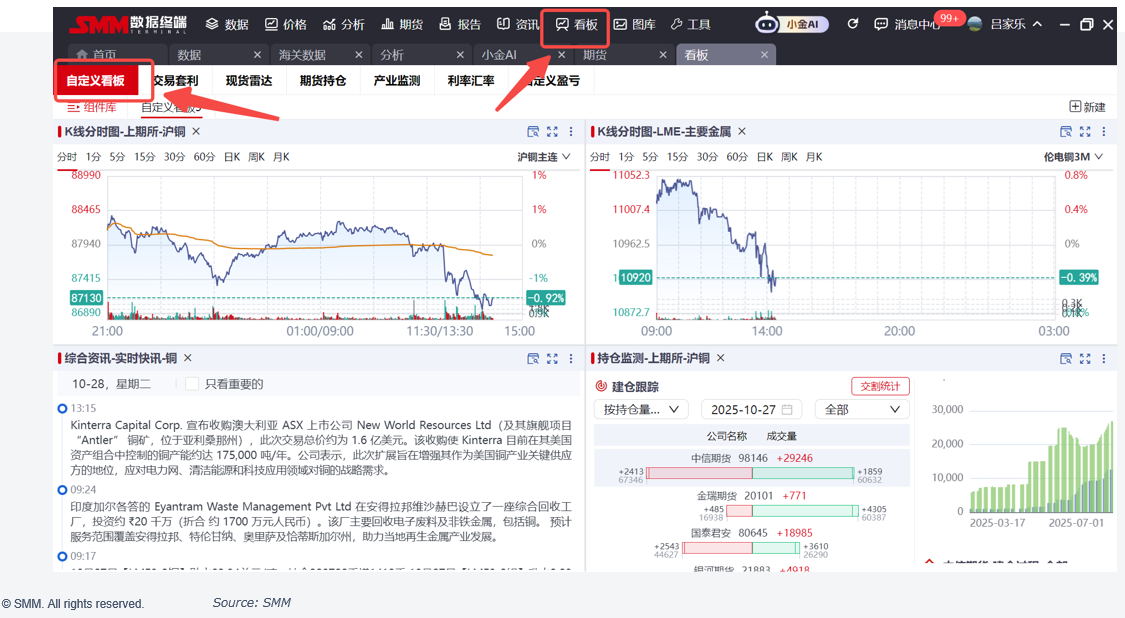Image resolution: width=1125 pixels, height=618 pixels.
Task: Select 5分 interval on LME chart
Action: pos(650,156)
